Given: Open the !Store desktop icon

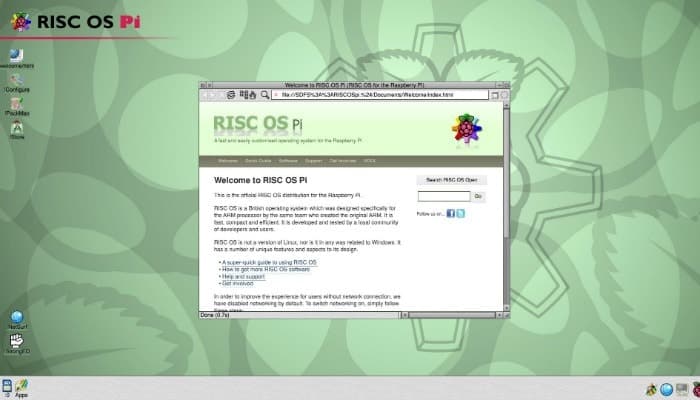Looking at the screenshot, I should (x=17, y=128).
